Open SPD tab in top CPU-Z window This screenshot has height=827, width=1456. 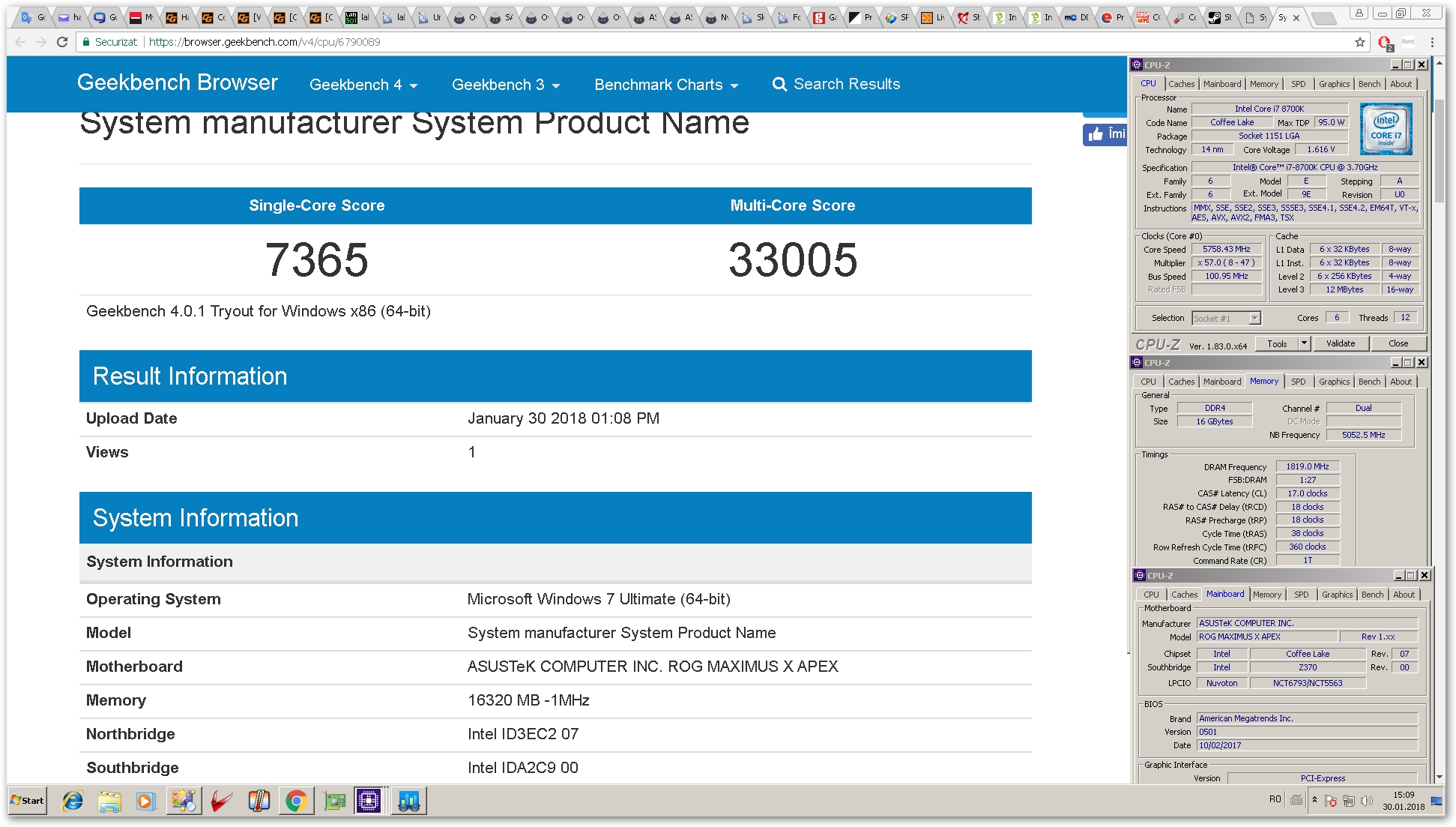tap(1299, 84)
